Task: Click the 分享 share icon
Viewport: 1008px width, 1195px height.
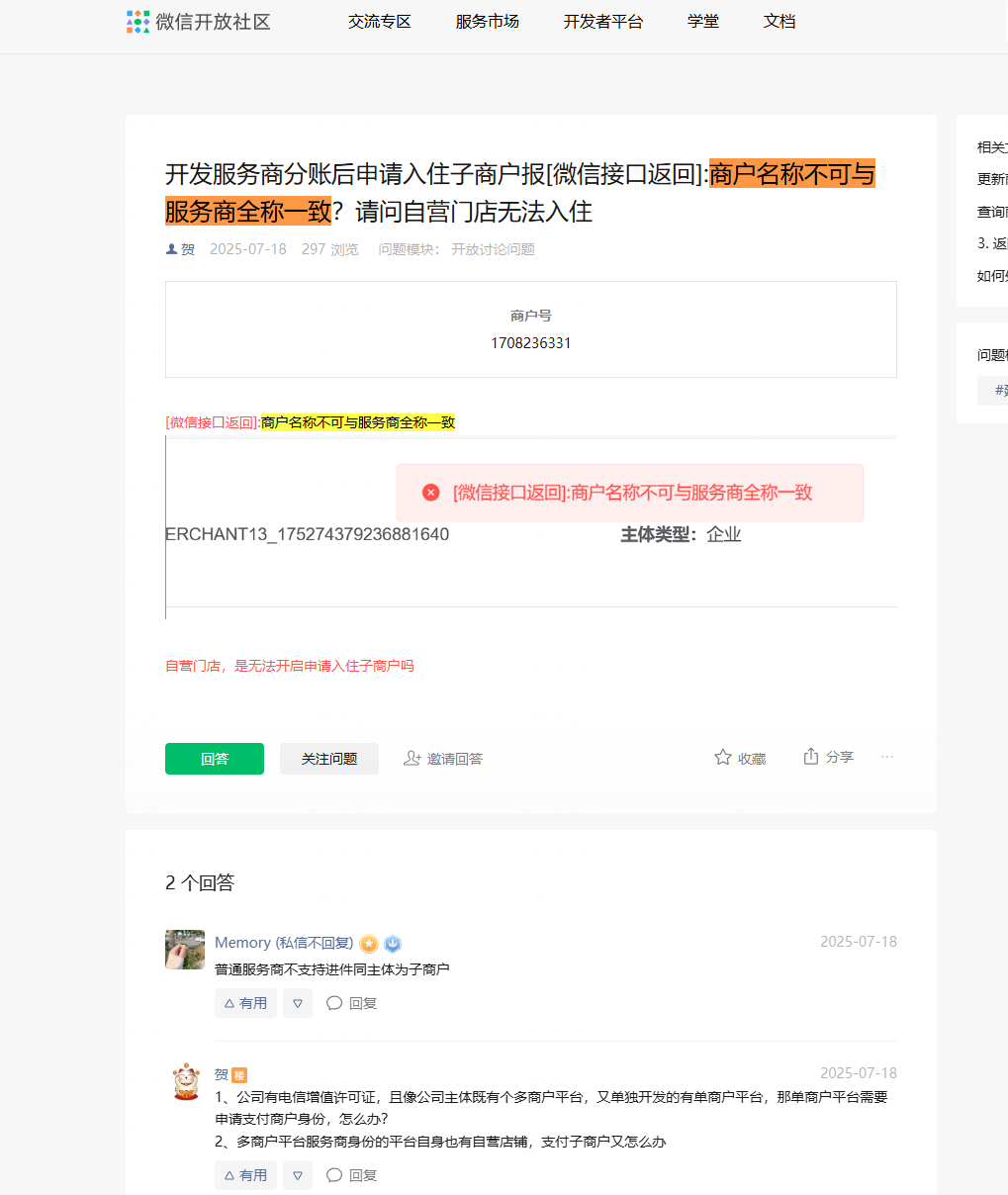Action: pos(811,757)
